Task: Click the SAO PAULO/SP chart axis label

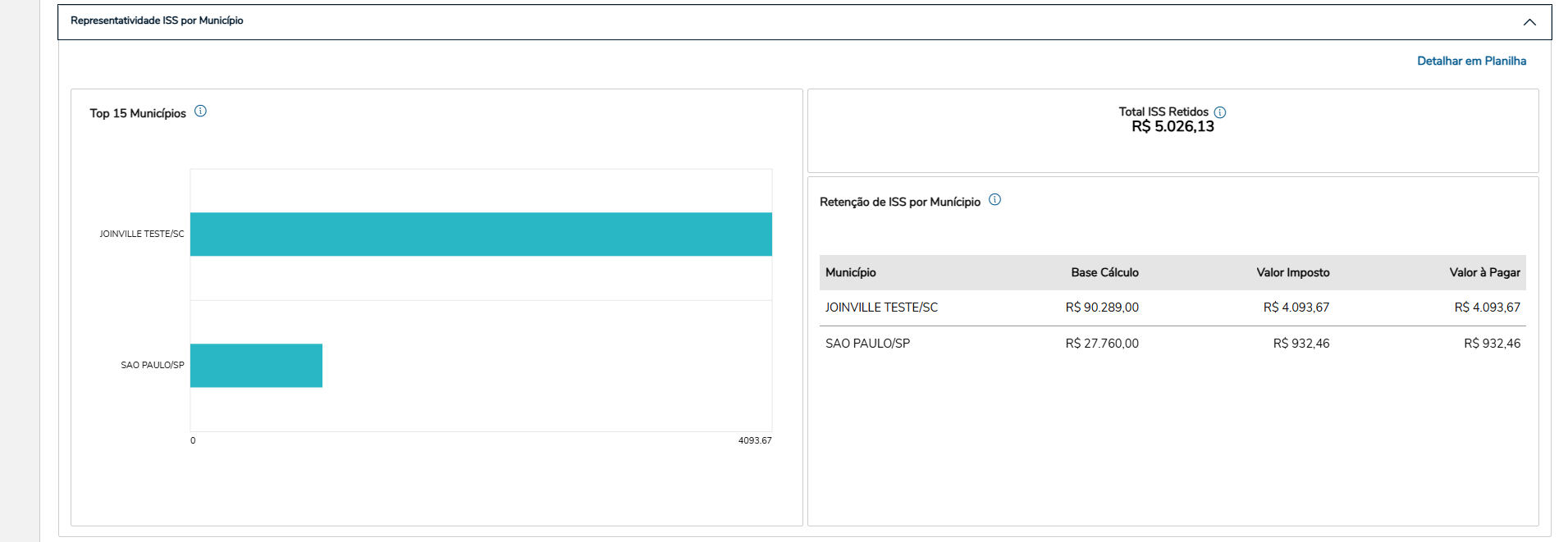Action: point(153,366)
